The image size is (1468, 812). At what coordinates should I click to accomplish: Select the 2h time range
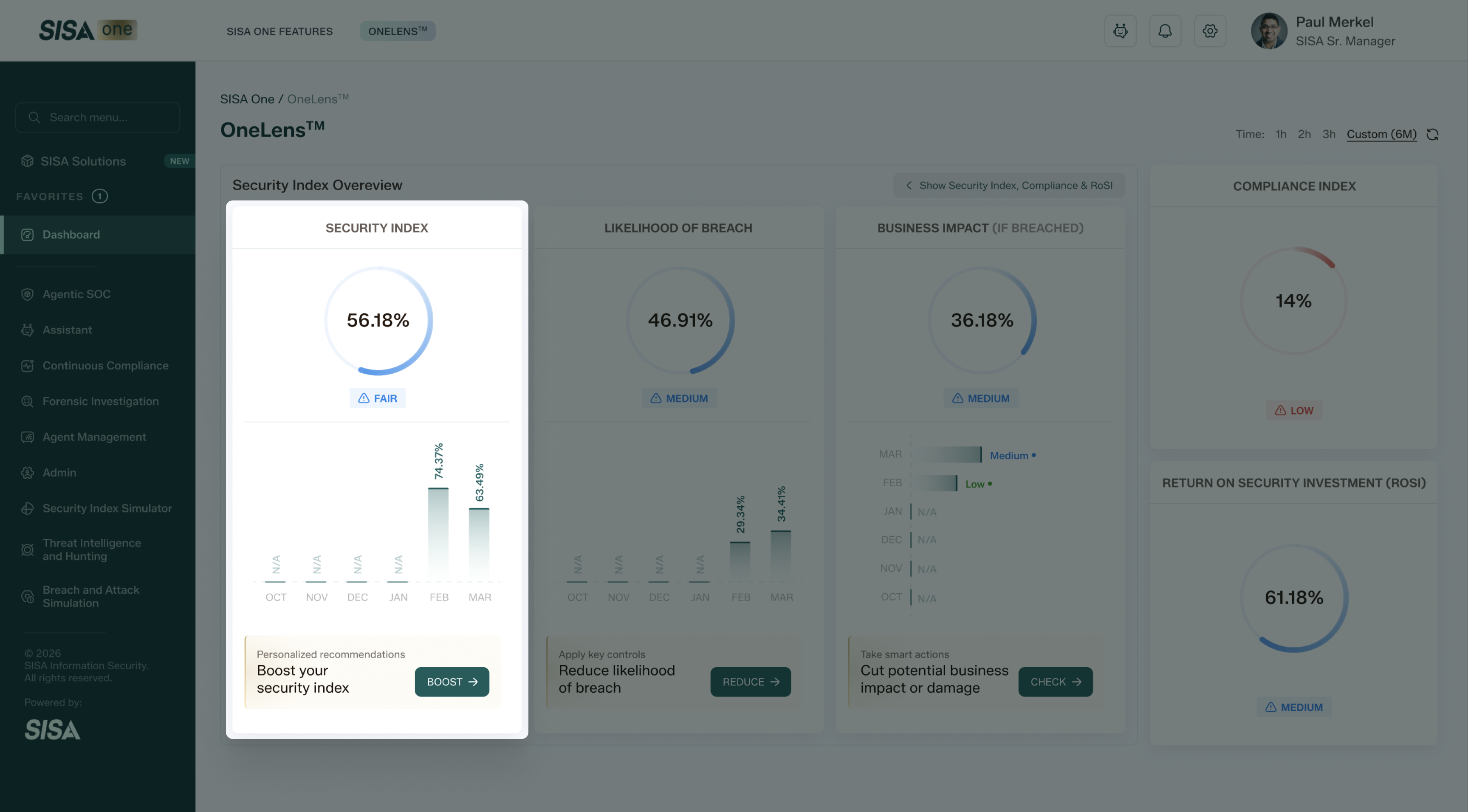pos(1304,135)
